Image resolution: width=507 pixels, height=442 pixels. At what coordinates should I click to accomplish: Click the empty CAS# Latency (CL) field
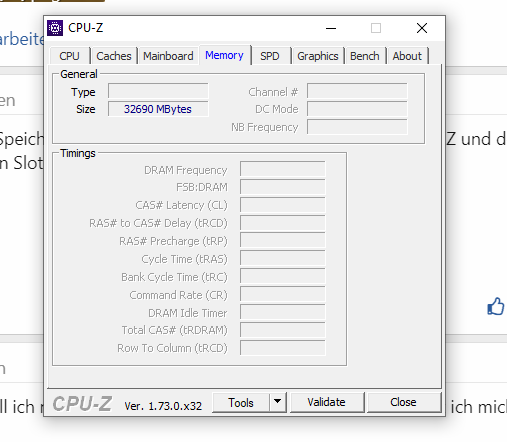283,205
